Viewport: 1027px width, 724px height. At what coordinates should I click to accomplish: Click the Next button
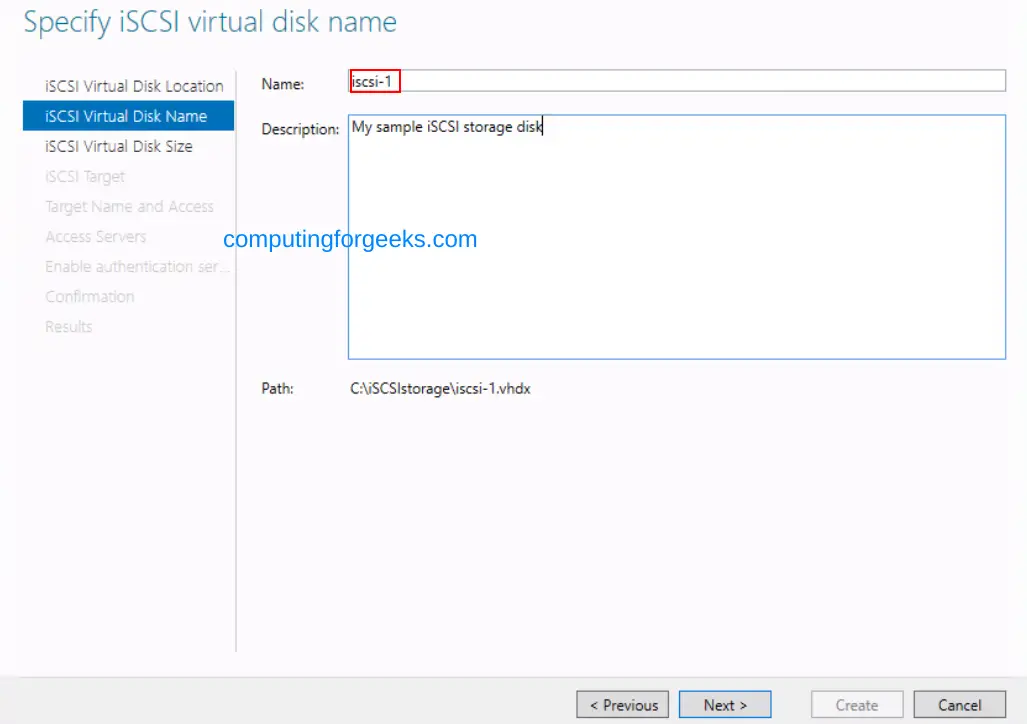(x=724, y=704)
